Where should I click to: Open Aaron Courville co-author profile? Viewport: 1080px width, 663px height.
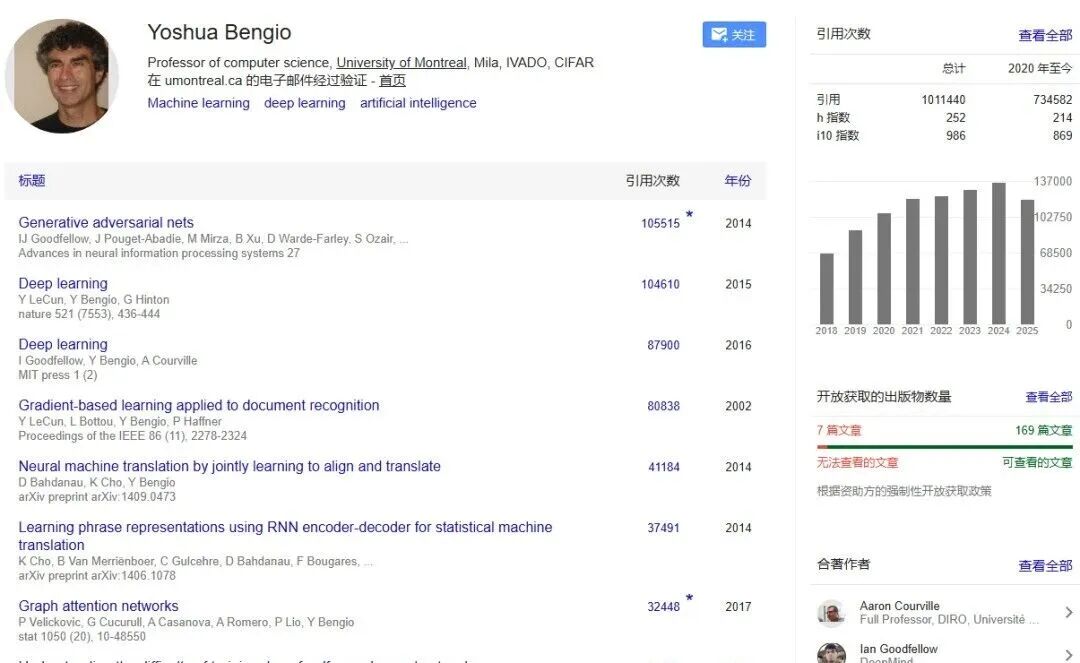tap(899, 606)
